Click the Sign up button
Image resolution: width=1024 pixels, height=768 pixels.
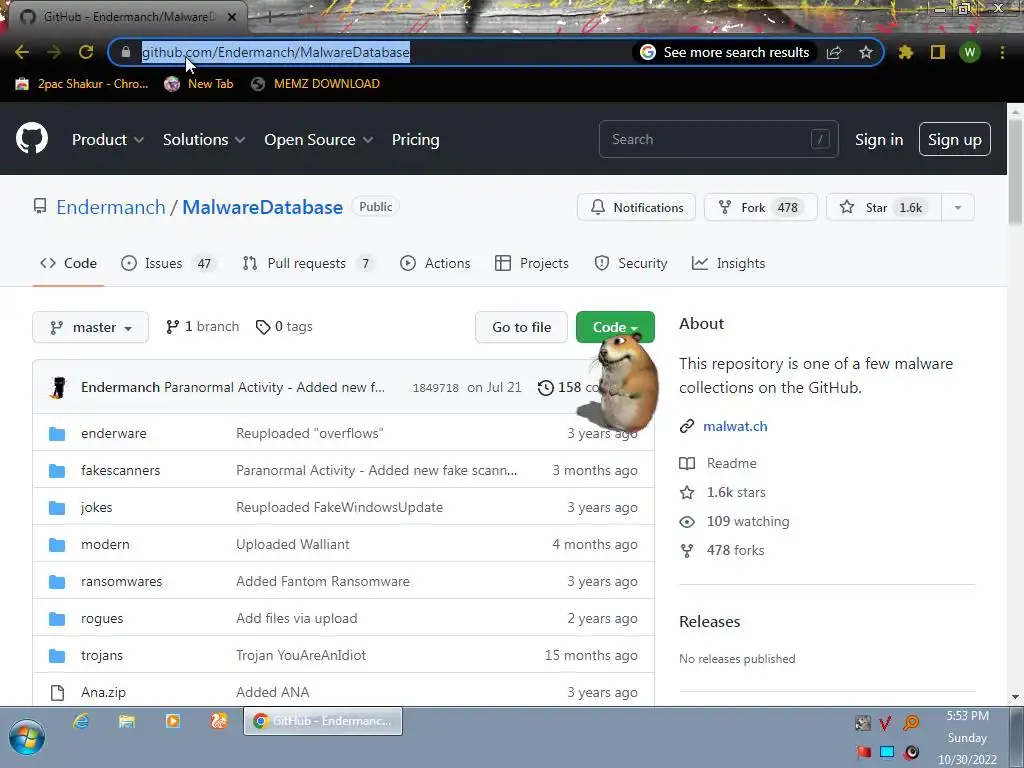point(955,139)
